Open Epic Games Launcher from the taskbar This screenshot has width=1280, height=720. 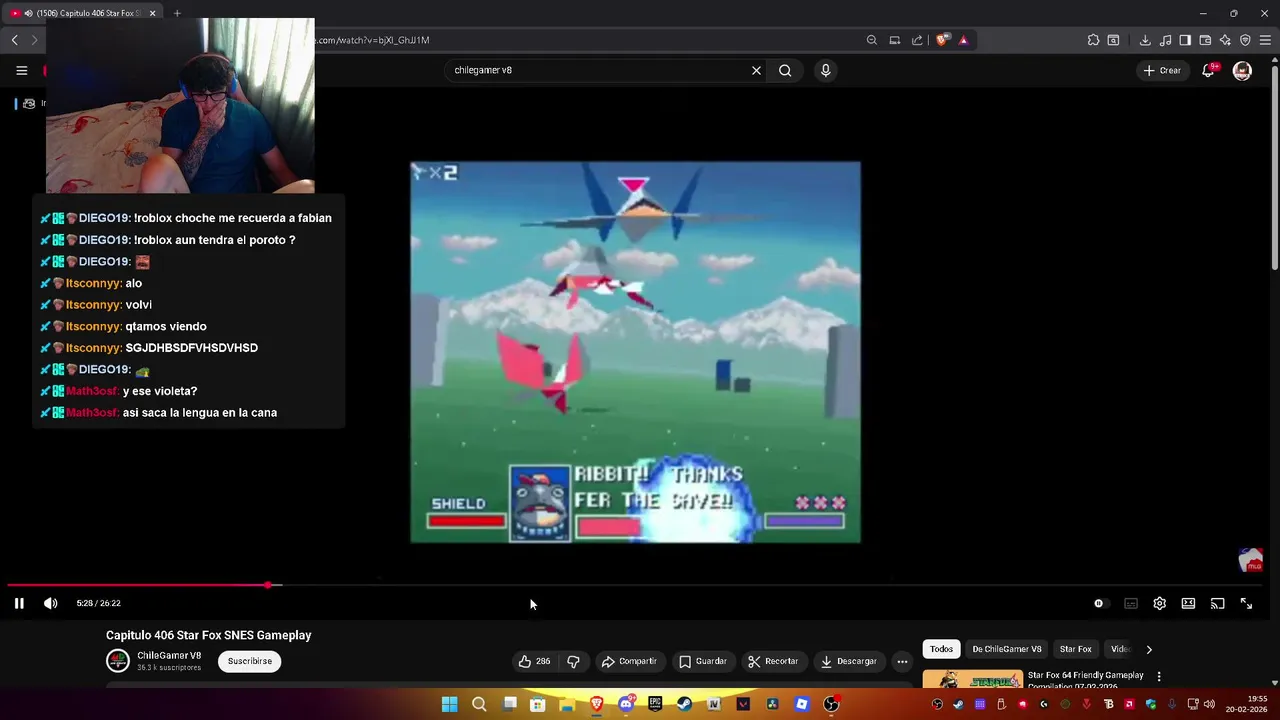(x=655, y=704)
